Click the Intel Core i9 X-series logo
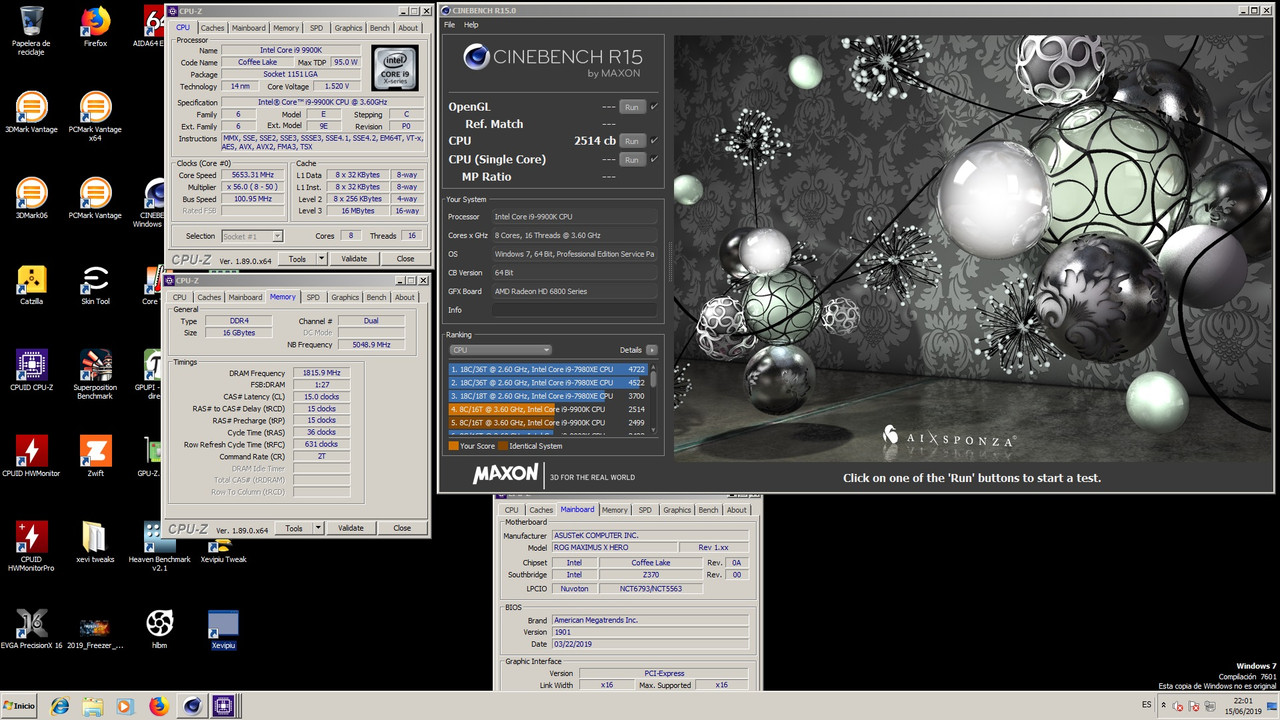This screenshot has width=1280, height=720. pos(395,68)
